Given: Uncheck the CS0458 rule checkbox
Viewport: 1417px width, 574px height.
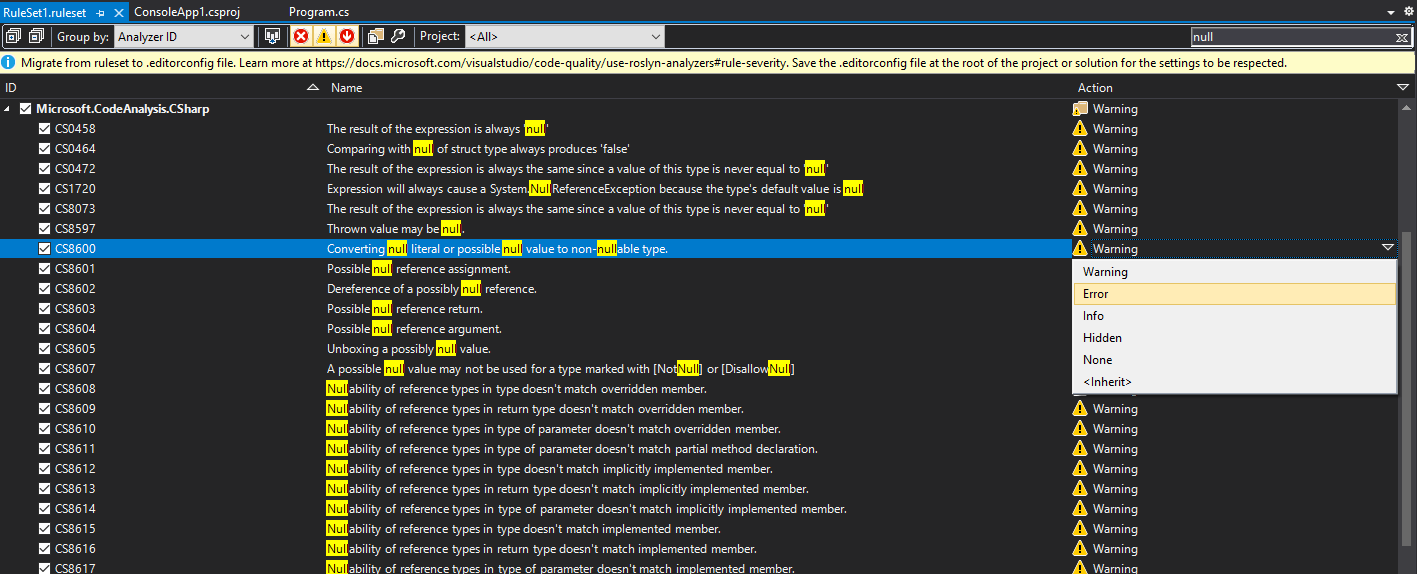Looking at the screenshot, I should coord(44,129).
